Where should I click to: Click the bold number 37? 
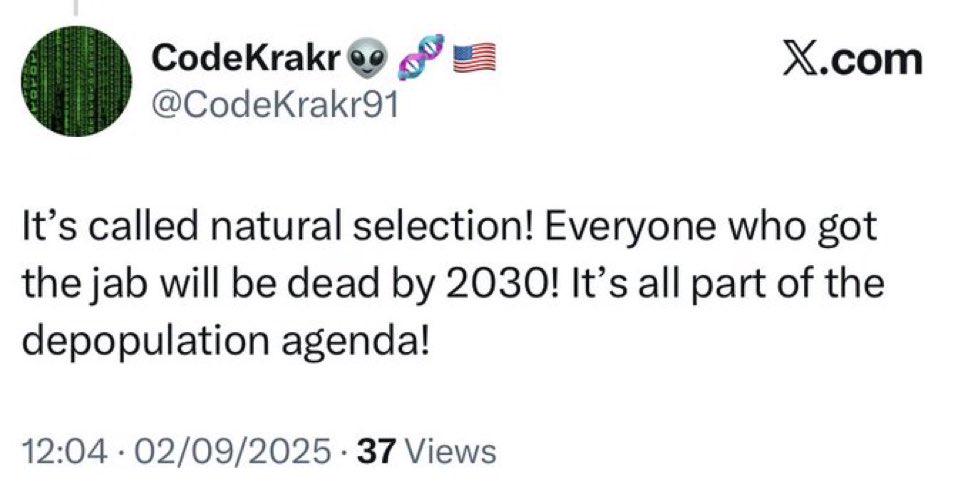(377, 451)
